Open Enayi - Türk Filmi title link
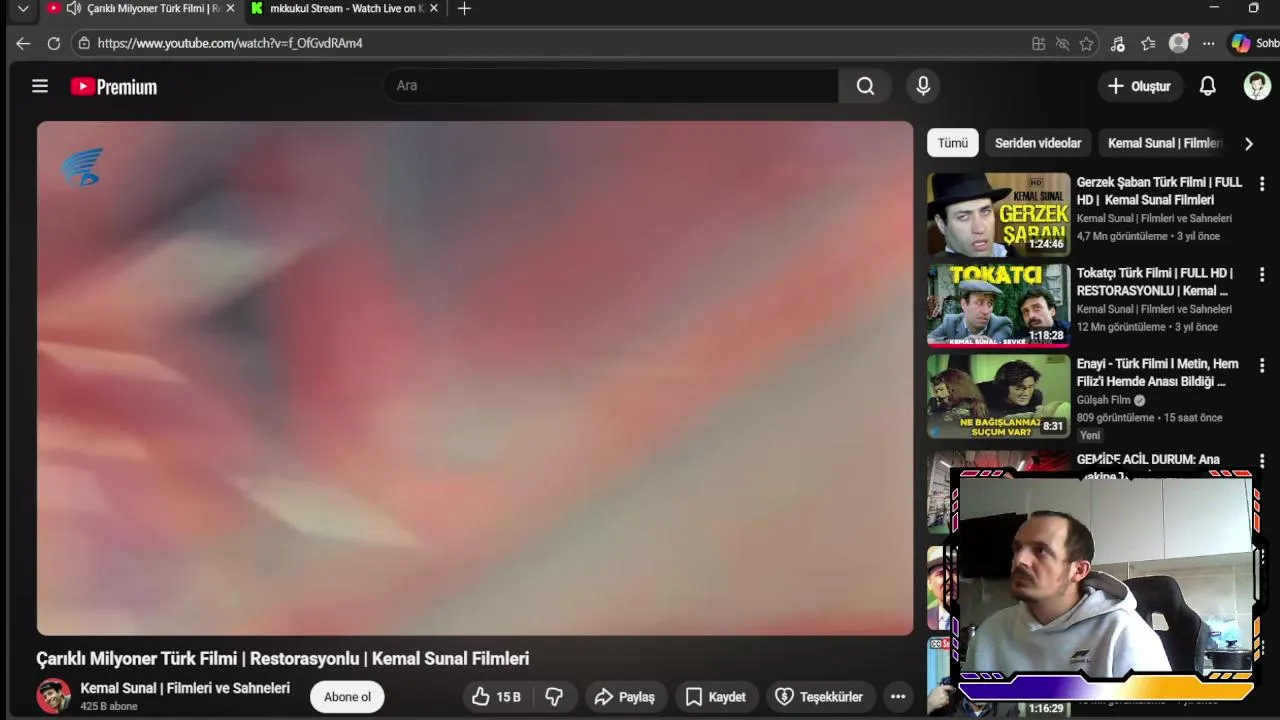The image size is (1280, 720). point(1158,373)
